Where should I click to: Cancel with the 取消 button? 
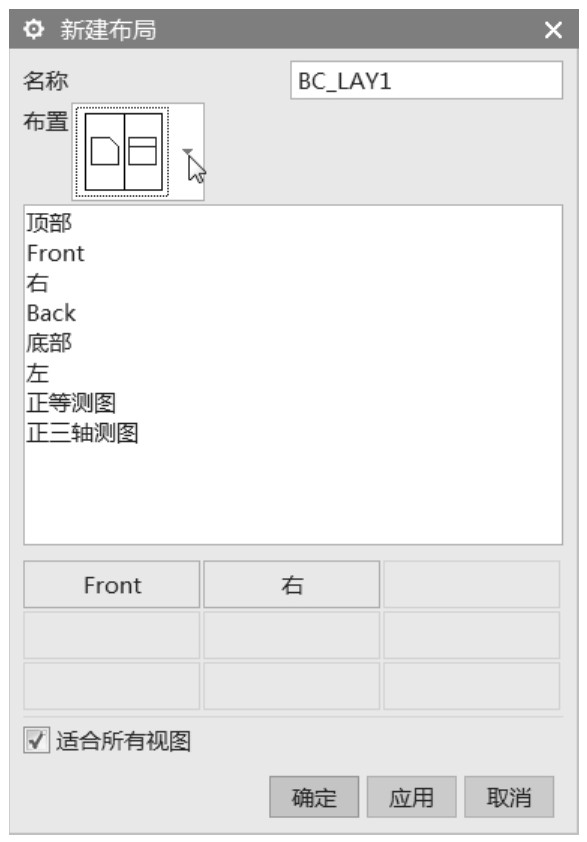(x=509, y=797)
